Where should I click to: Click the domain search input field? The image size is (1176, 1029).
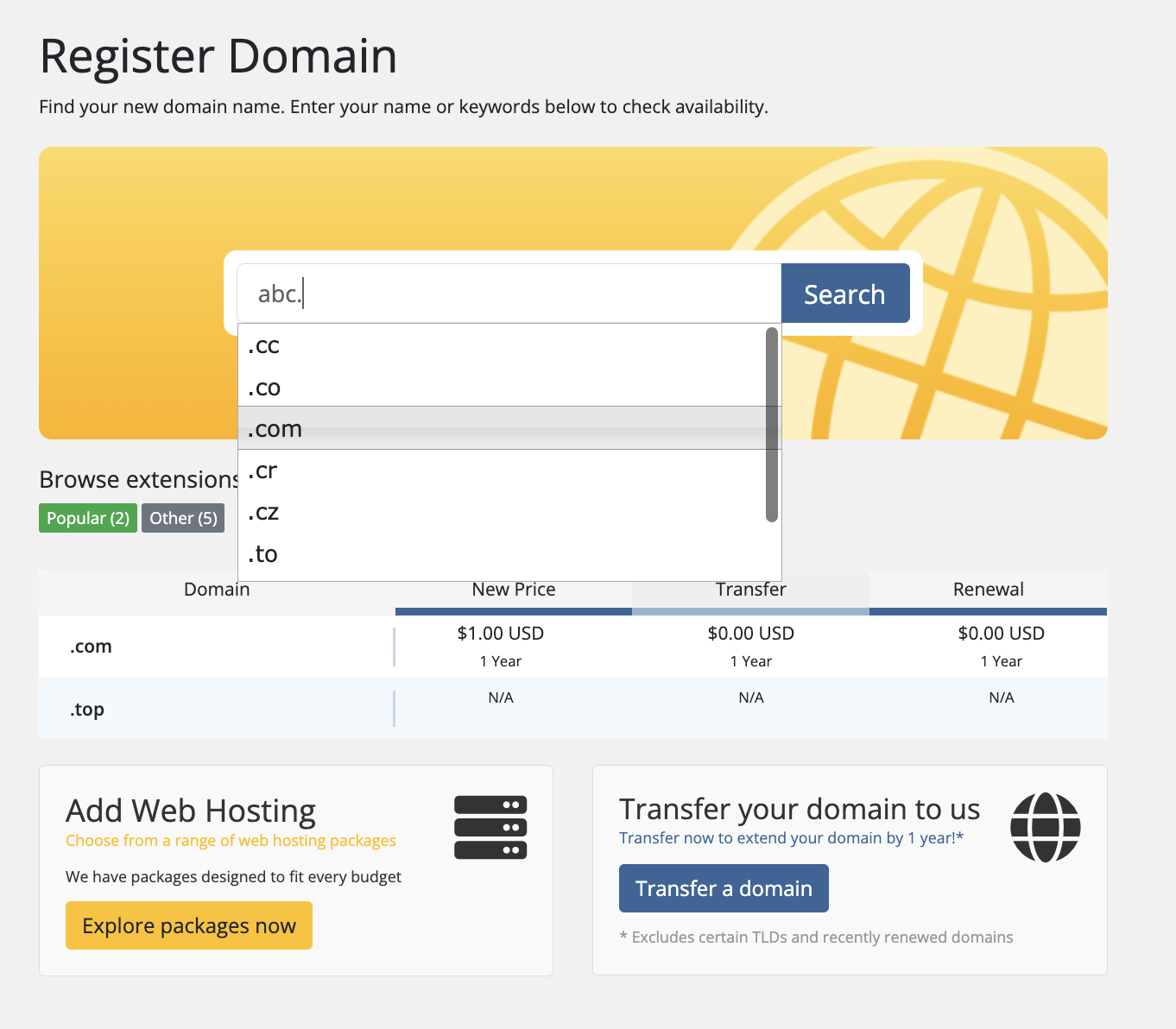pos(535,294)
